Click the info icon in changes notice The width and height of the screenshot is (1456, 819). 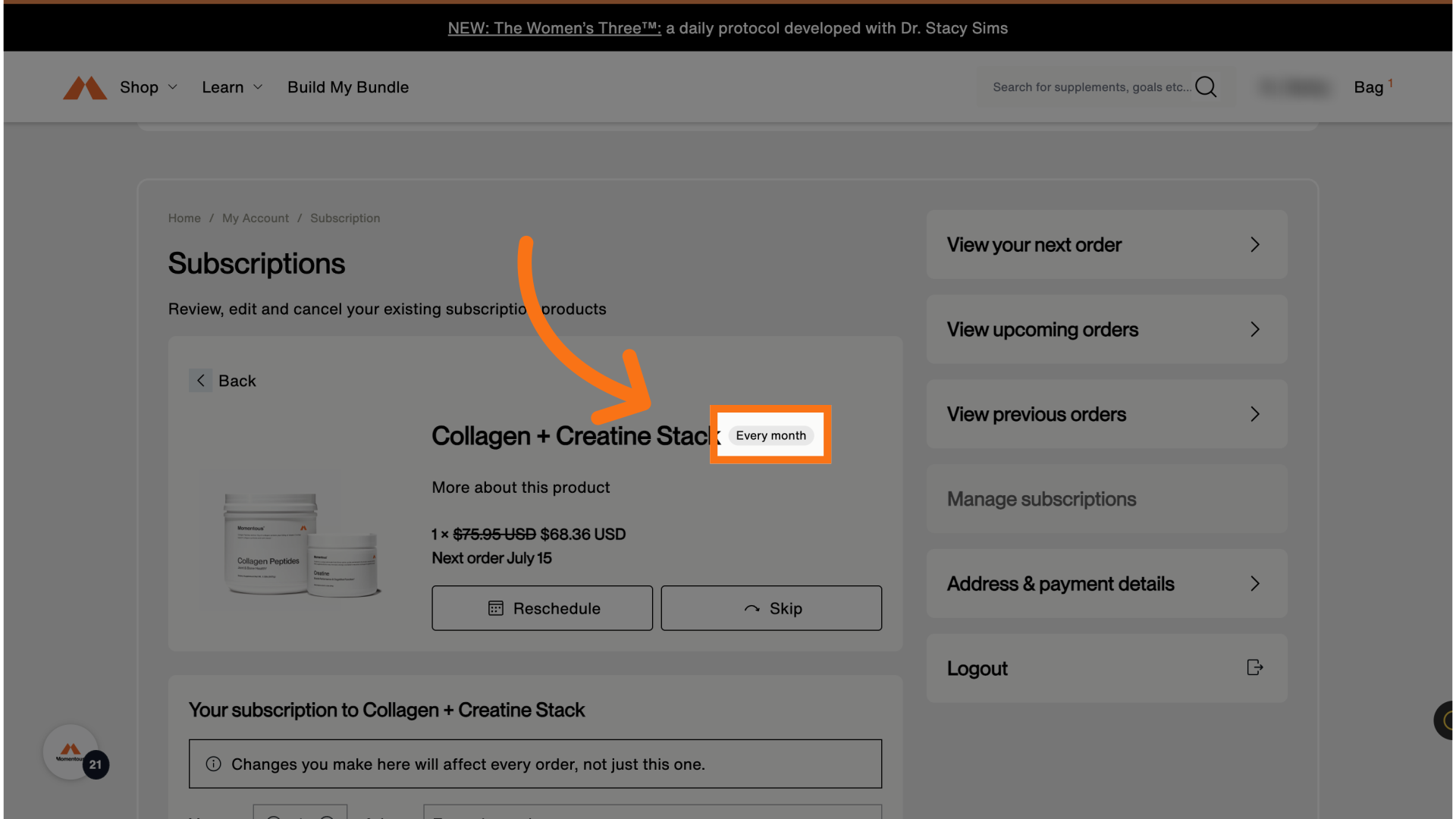(214, 764)
